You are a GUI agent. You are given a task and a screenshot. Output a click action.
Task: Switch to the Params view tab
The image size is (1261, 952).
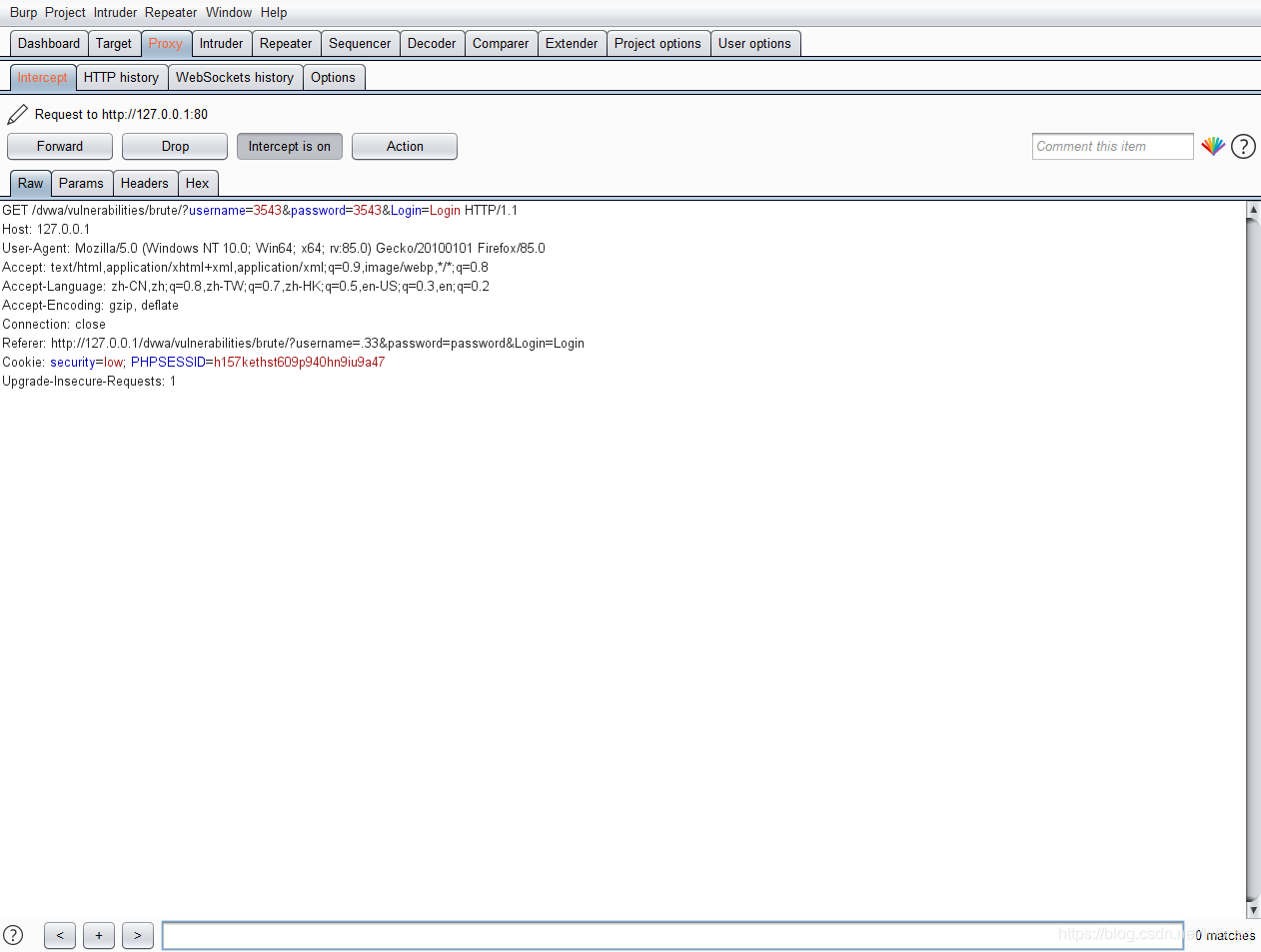tap(81, 184)
